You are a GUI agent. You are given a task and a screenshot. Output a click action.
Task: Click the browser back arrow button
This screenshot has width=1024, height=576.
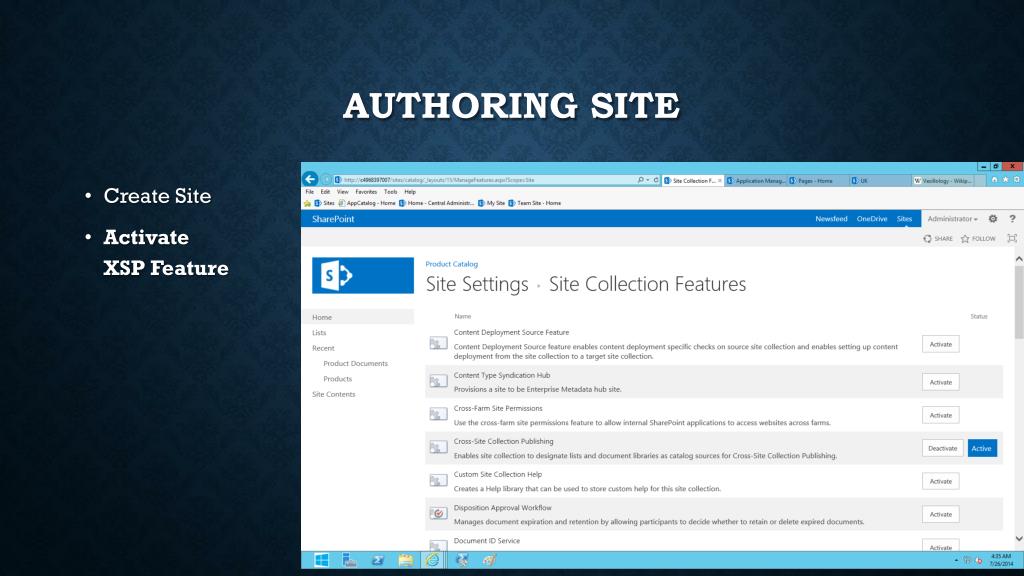310,179
